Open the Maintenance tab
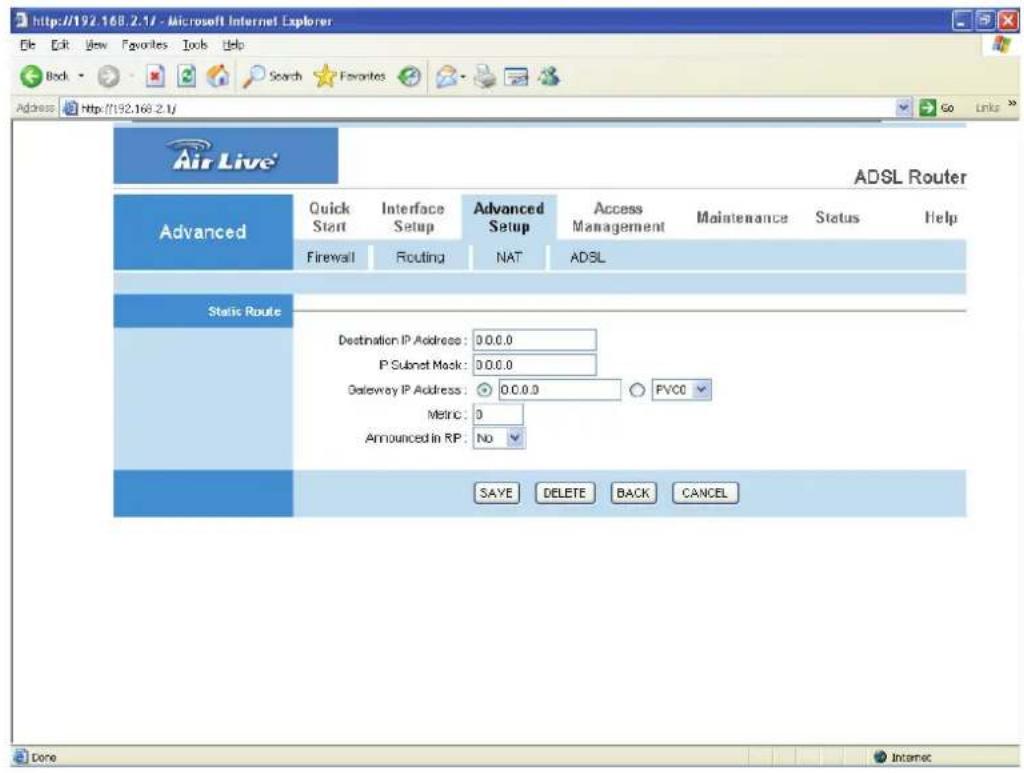1024x773 pixels. click(x=742, y=217)
